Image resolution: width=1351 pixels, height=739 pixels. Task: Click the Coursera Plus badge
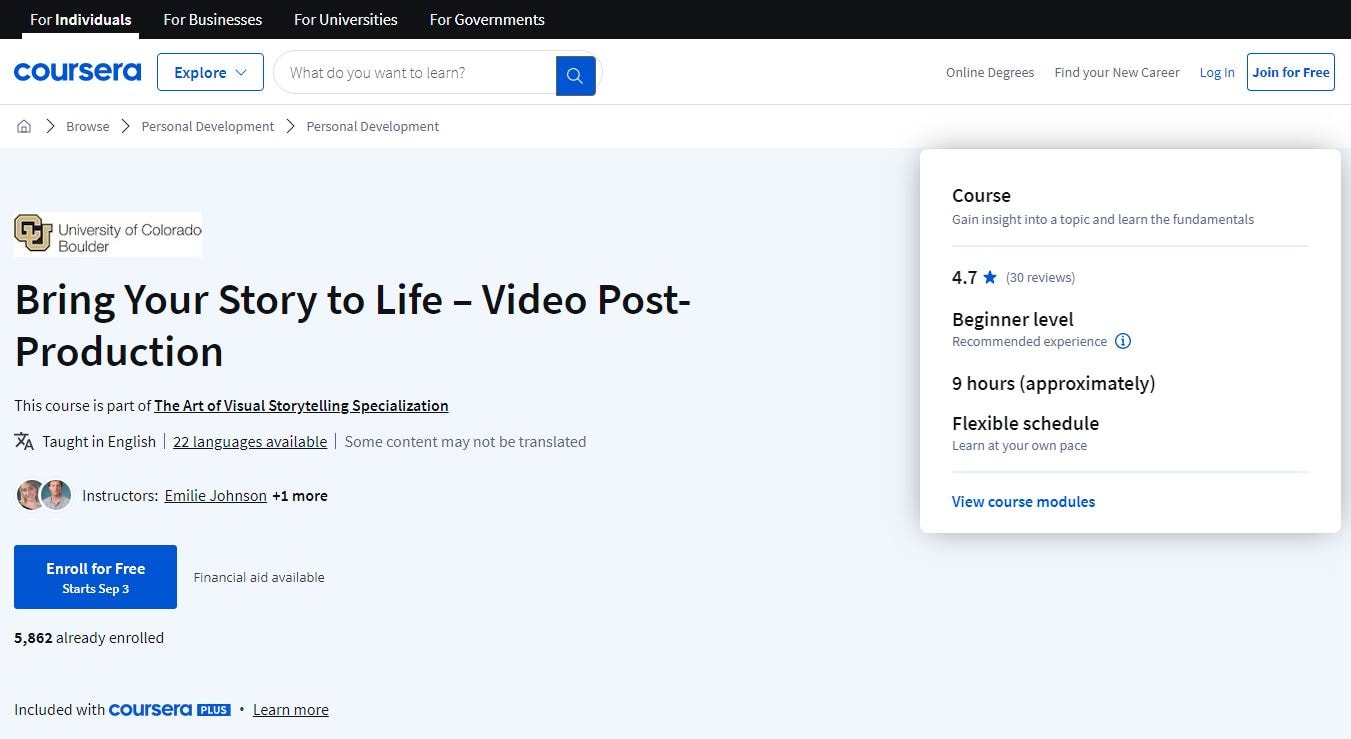click(170, 709)
